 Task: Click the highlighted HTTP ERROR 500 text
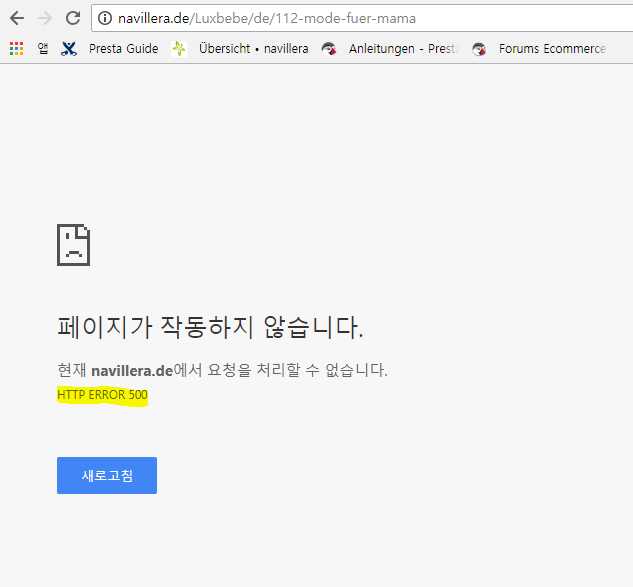[x=103, y=395]
